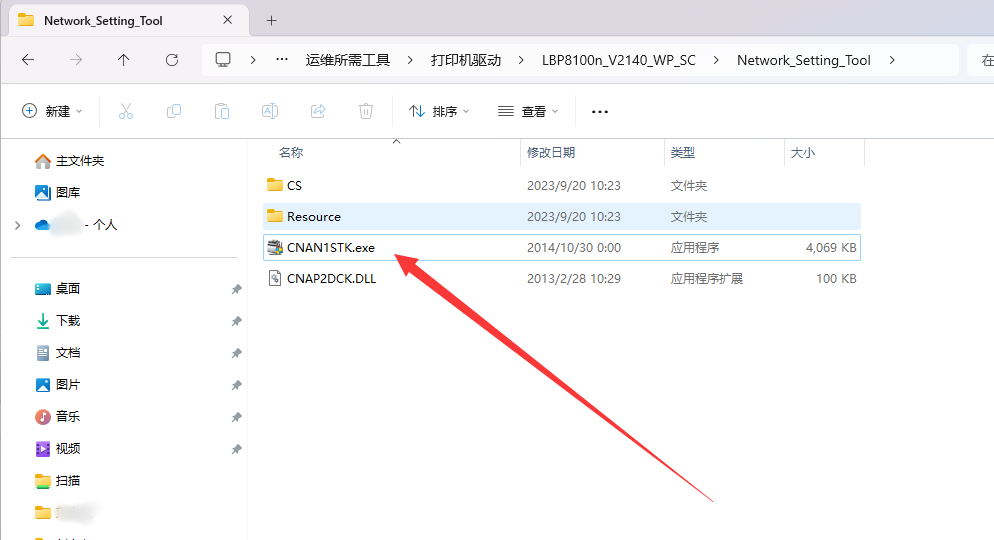Screen dimensions: 994x540
Task: Click the CS folder icon
Action: (x=274, y=185)
